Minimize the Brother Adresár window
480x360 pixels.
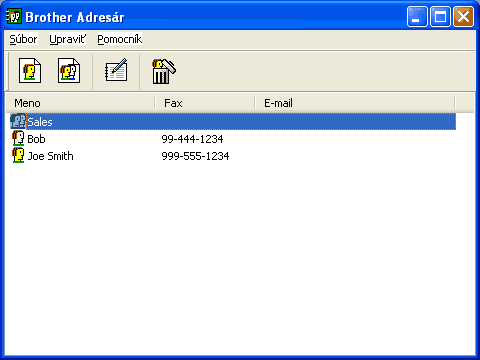point(417,16)
